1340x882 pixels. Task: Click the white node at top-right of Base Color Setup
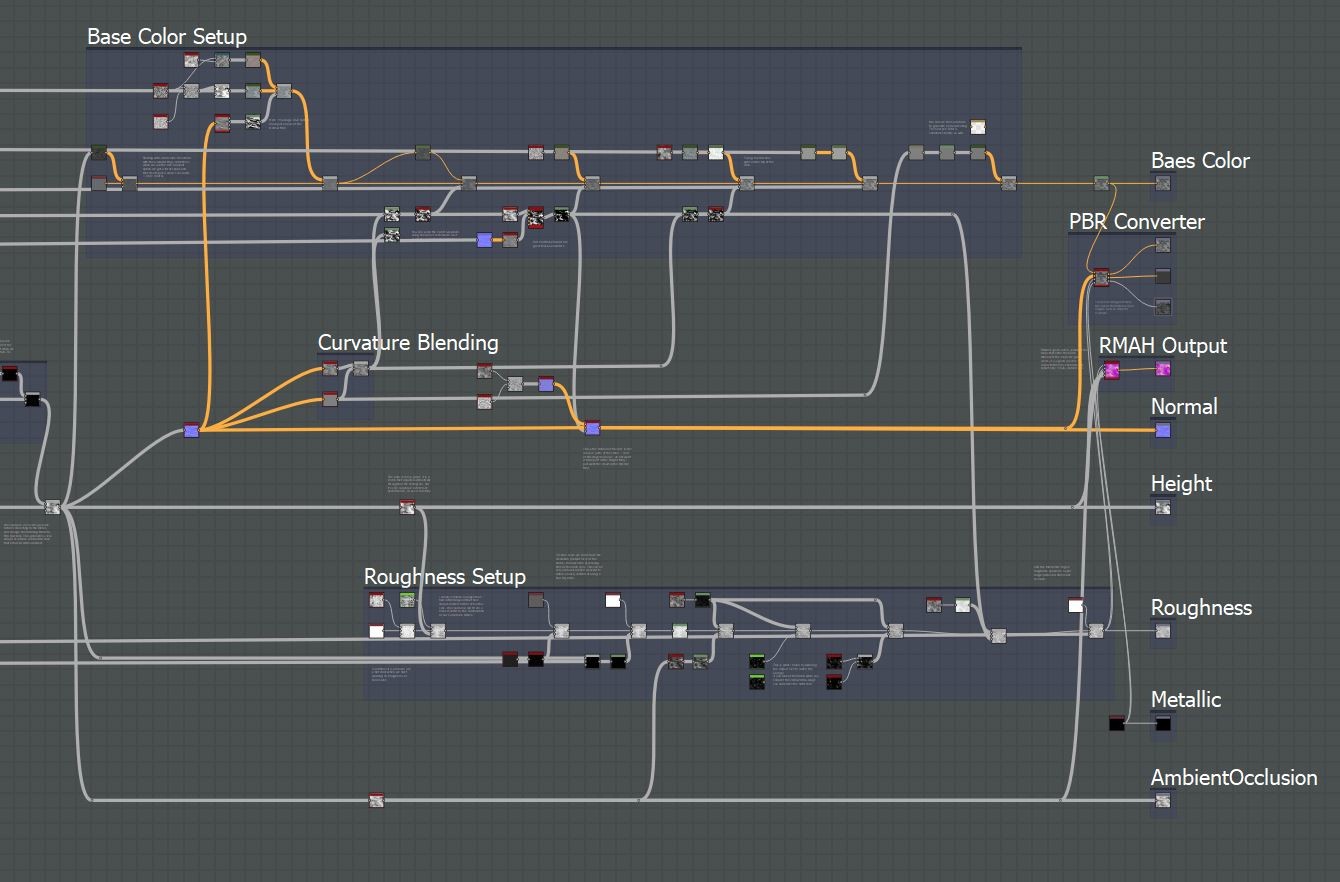[978, 127]
